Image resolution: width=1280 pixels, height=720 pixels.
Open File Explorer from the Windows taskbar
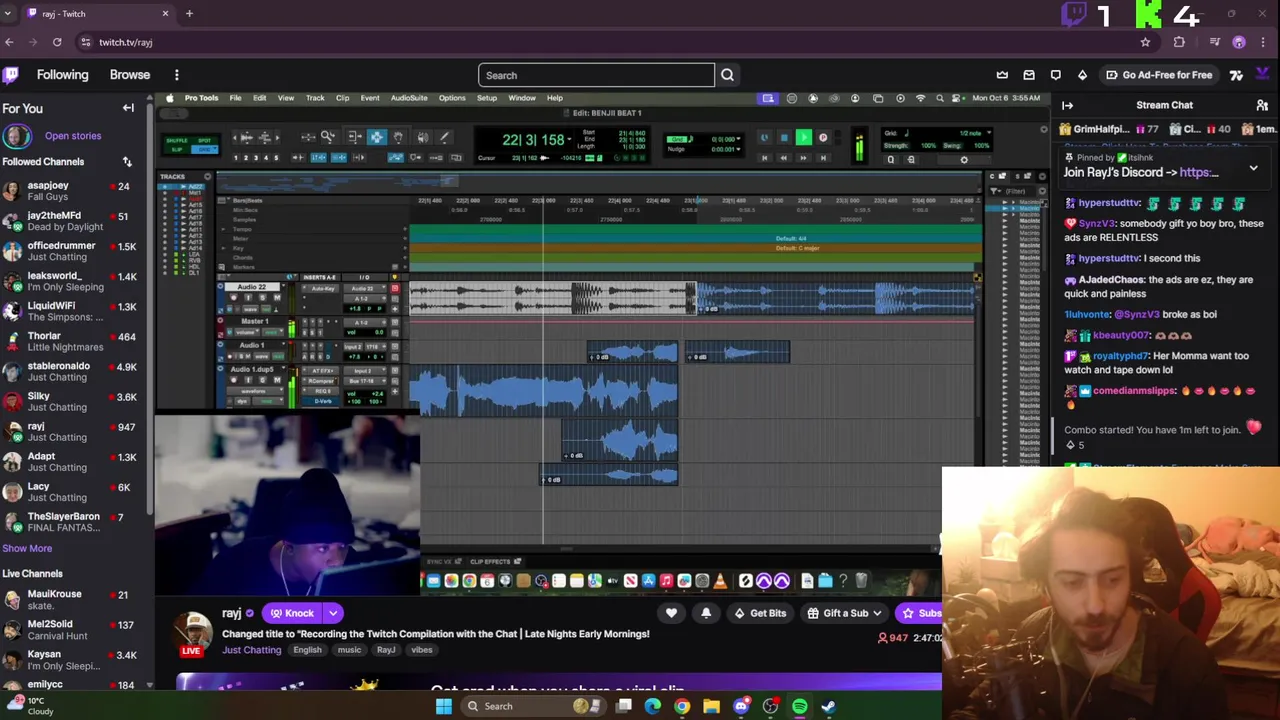tap(711, 706)
